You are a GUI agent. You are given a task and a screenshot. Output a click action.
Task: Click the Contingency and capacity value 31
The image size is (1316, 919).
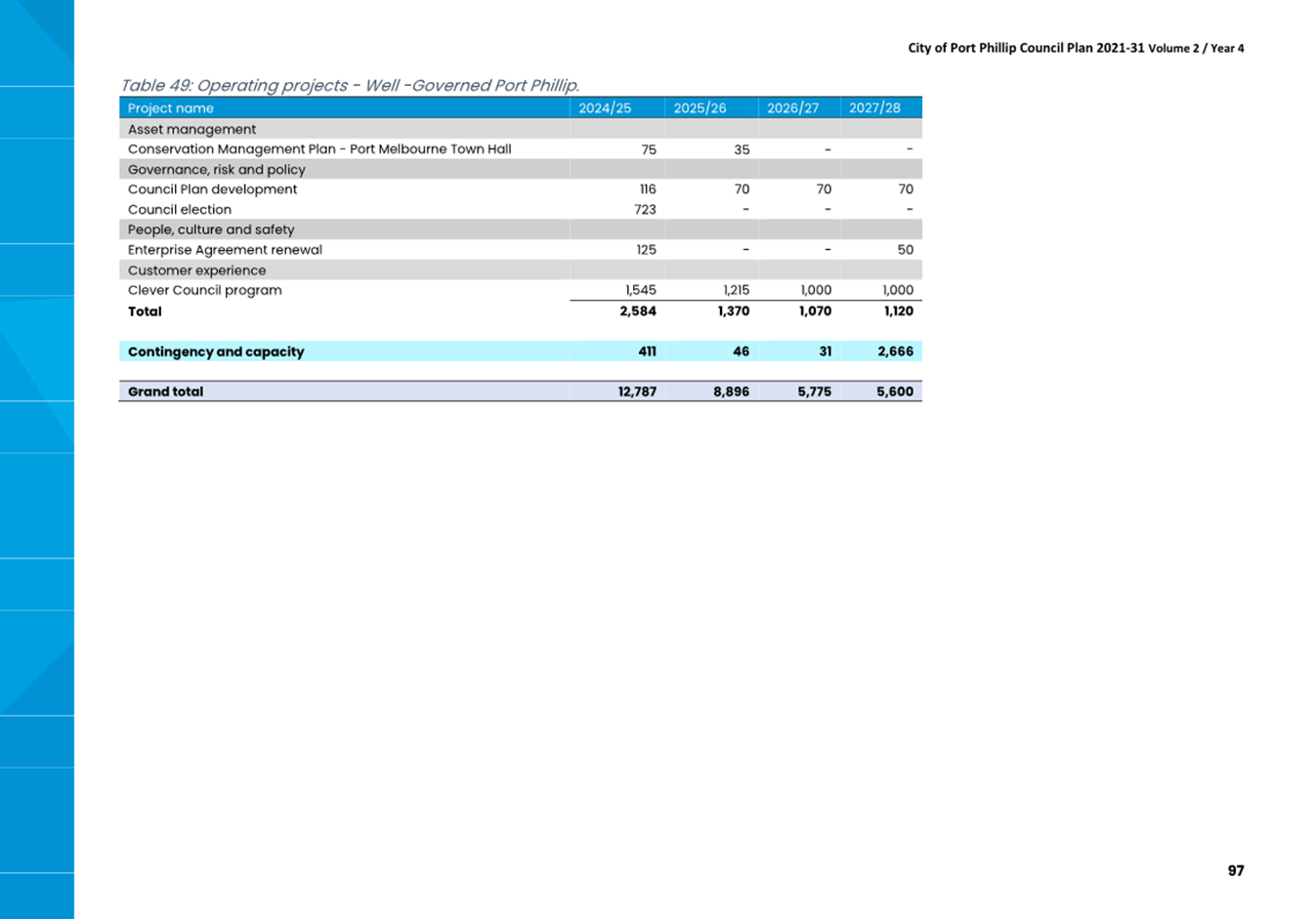pyautogui.click(x=826, y=352)
